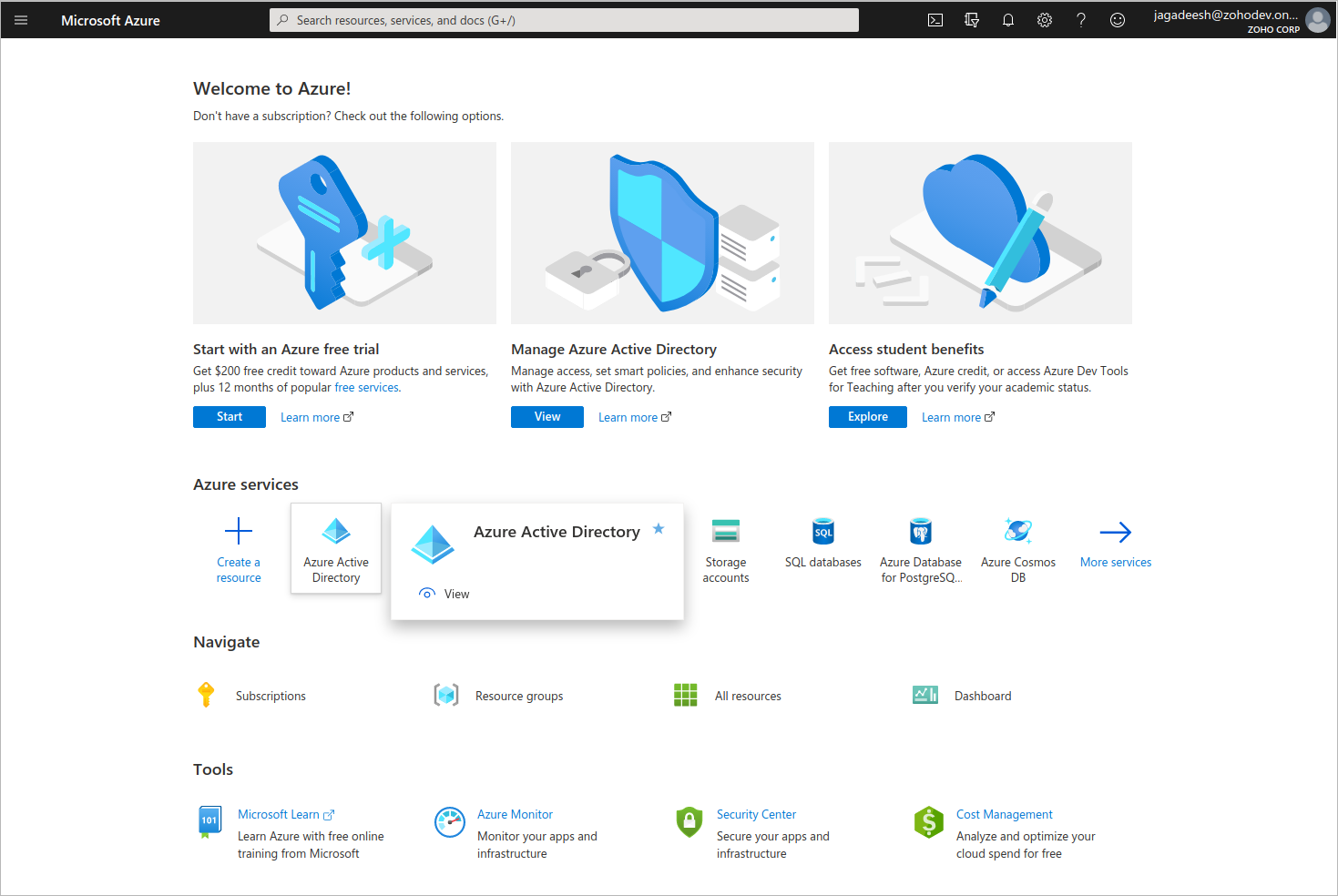Click the More services arrow icon
Screen dimensions: 1338x896
tap(1116, 532)
